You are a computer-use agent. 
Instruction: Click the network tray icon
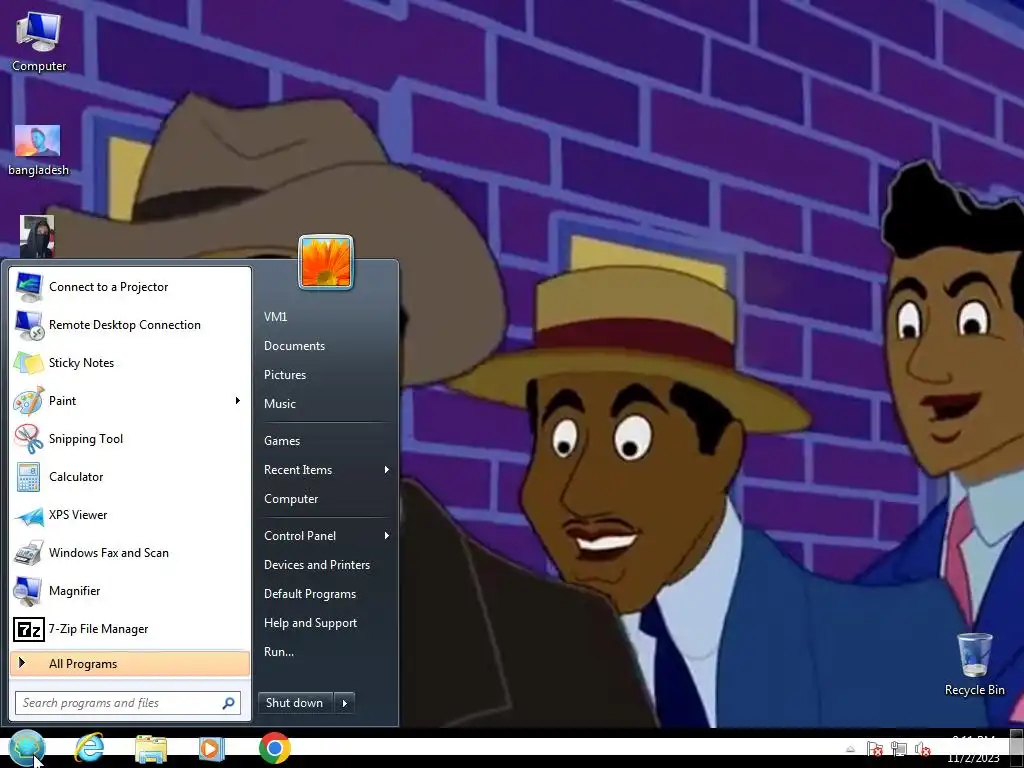[899, 749]
